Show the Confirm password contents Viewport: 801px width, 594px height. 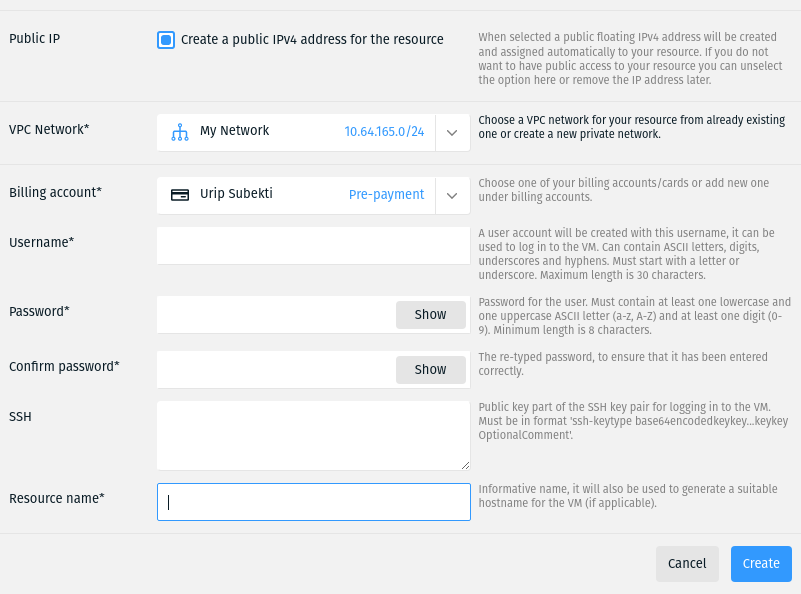click(x=431, y=369)
